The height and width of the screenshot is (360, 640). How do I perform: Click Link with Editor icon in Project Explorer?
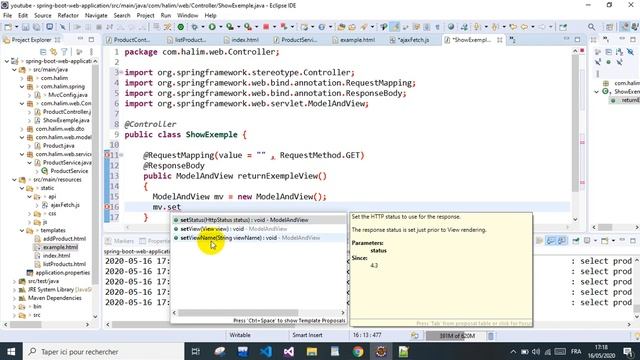[x=53, y=52]
